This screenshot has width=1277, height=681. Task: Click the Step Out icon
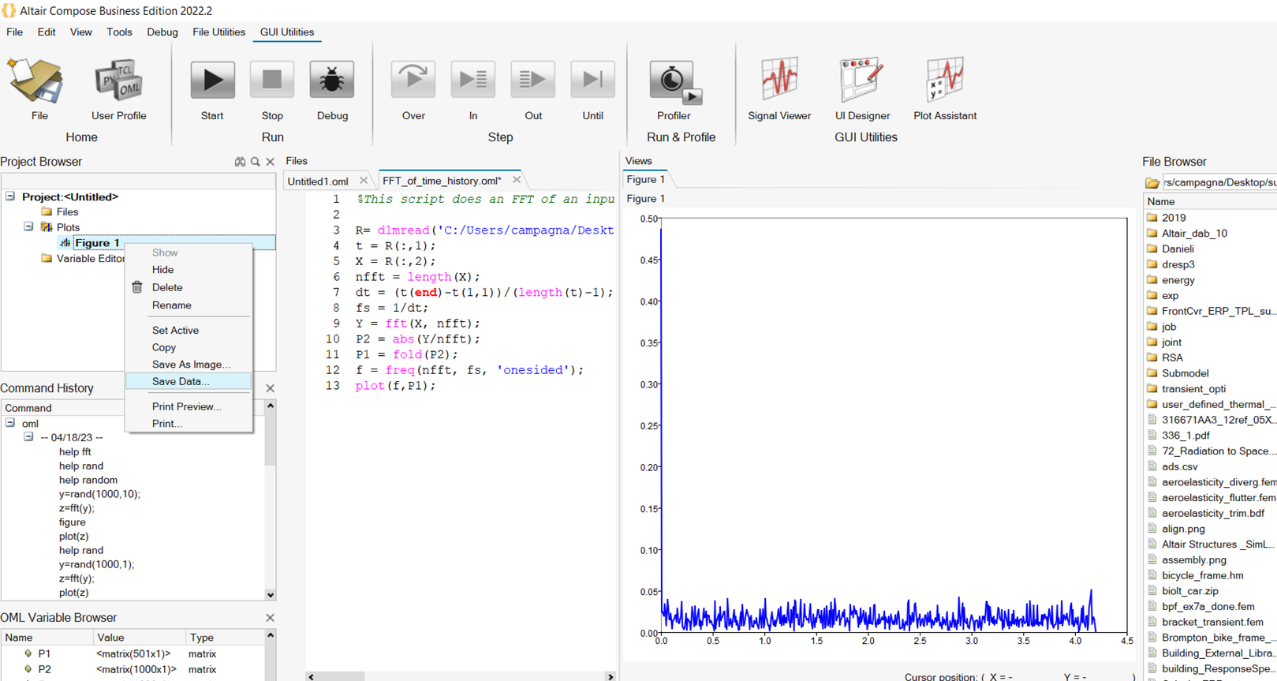pos(533,80)
